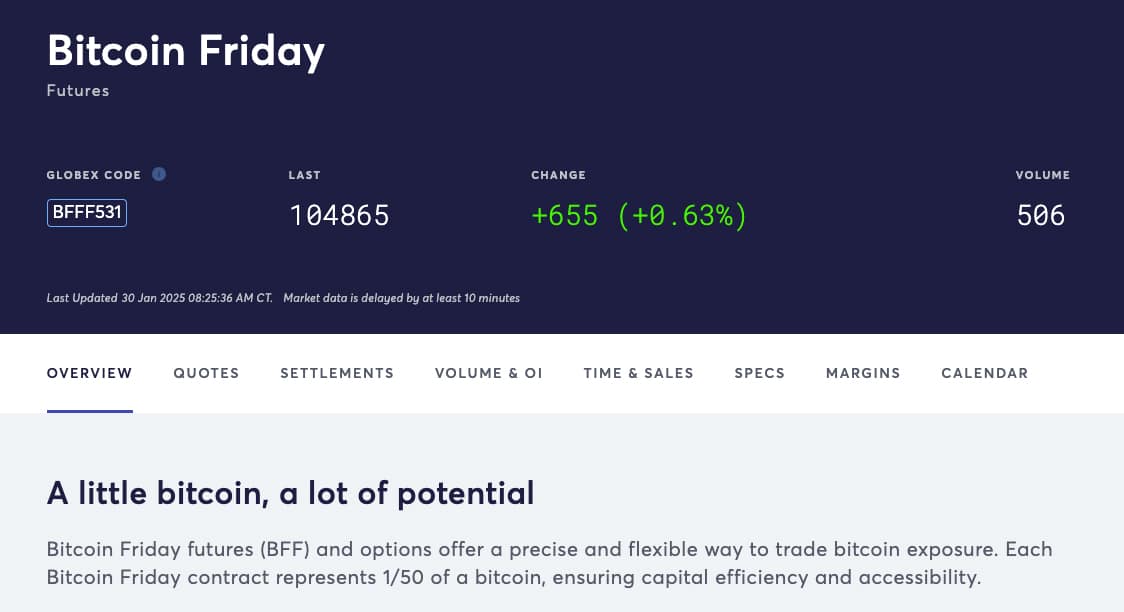Go to the Settlements tab
The width and height of the screenshot is (1124, 612).
coord(337,373)
